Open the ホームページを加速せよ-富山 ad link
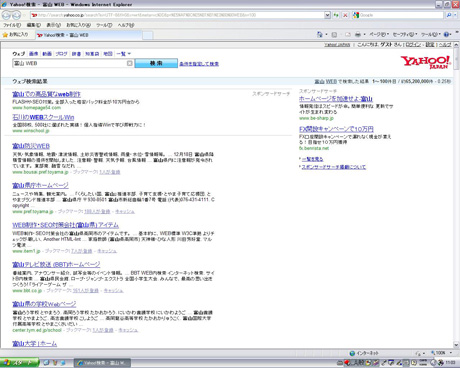The width and height of the screenshot is (460, 368). point(336,99)
